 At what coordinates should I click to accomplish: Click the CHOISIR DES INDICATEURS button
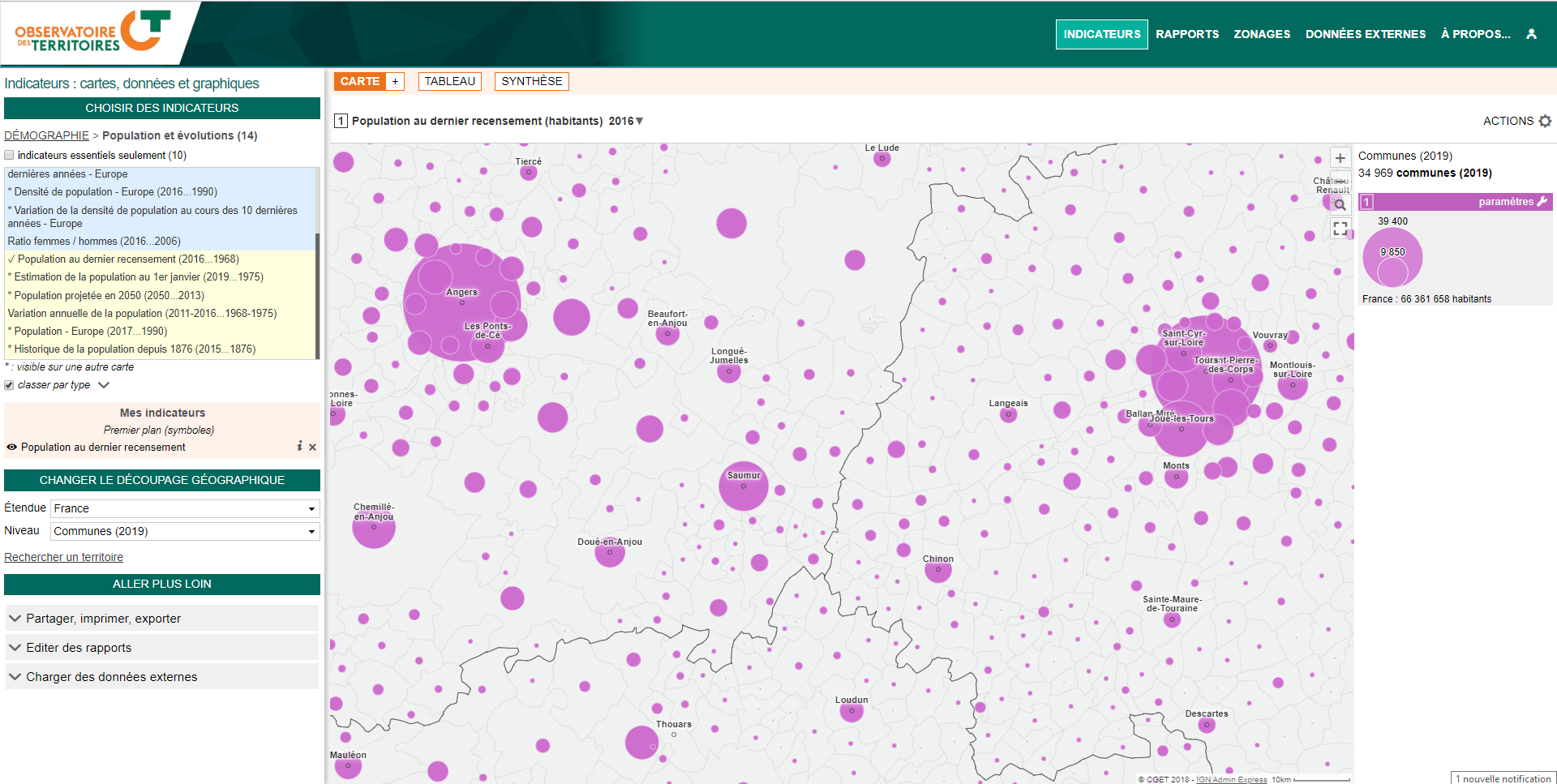point(162,108)
